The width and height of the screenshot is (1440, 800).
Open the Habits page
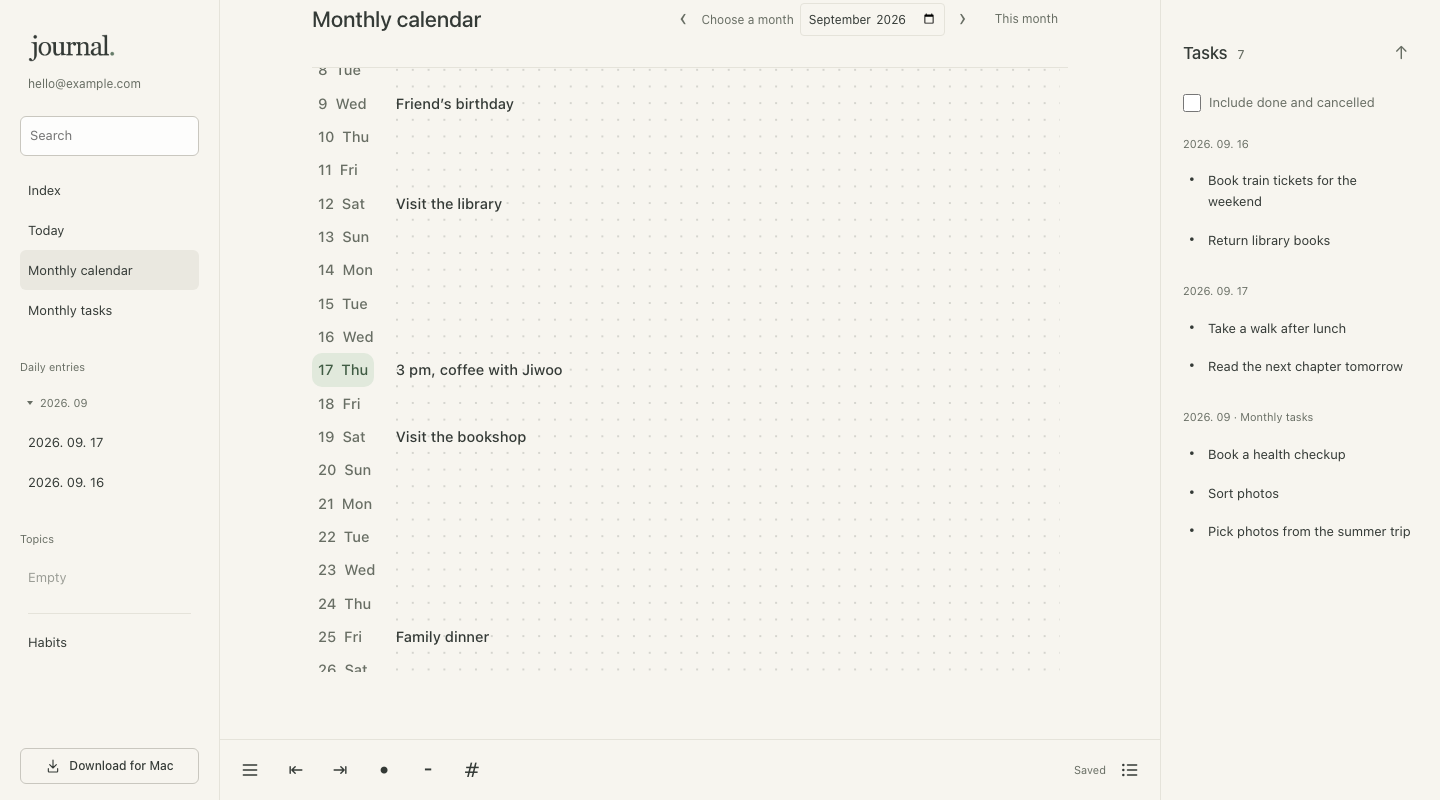coord(109,642)
